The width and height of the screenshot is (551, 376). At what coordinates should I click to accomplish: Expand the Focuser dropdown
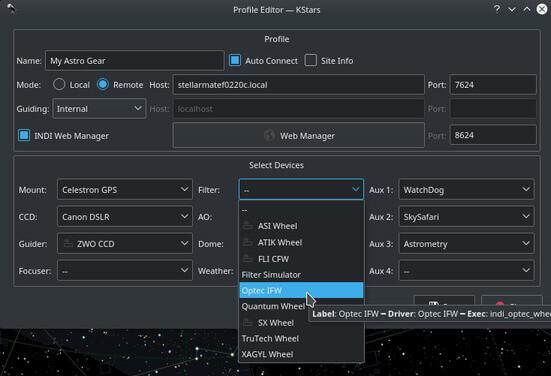125,271
